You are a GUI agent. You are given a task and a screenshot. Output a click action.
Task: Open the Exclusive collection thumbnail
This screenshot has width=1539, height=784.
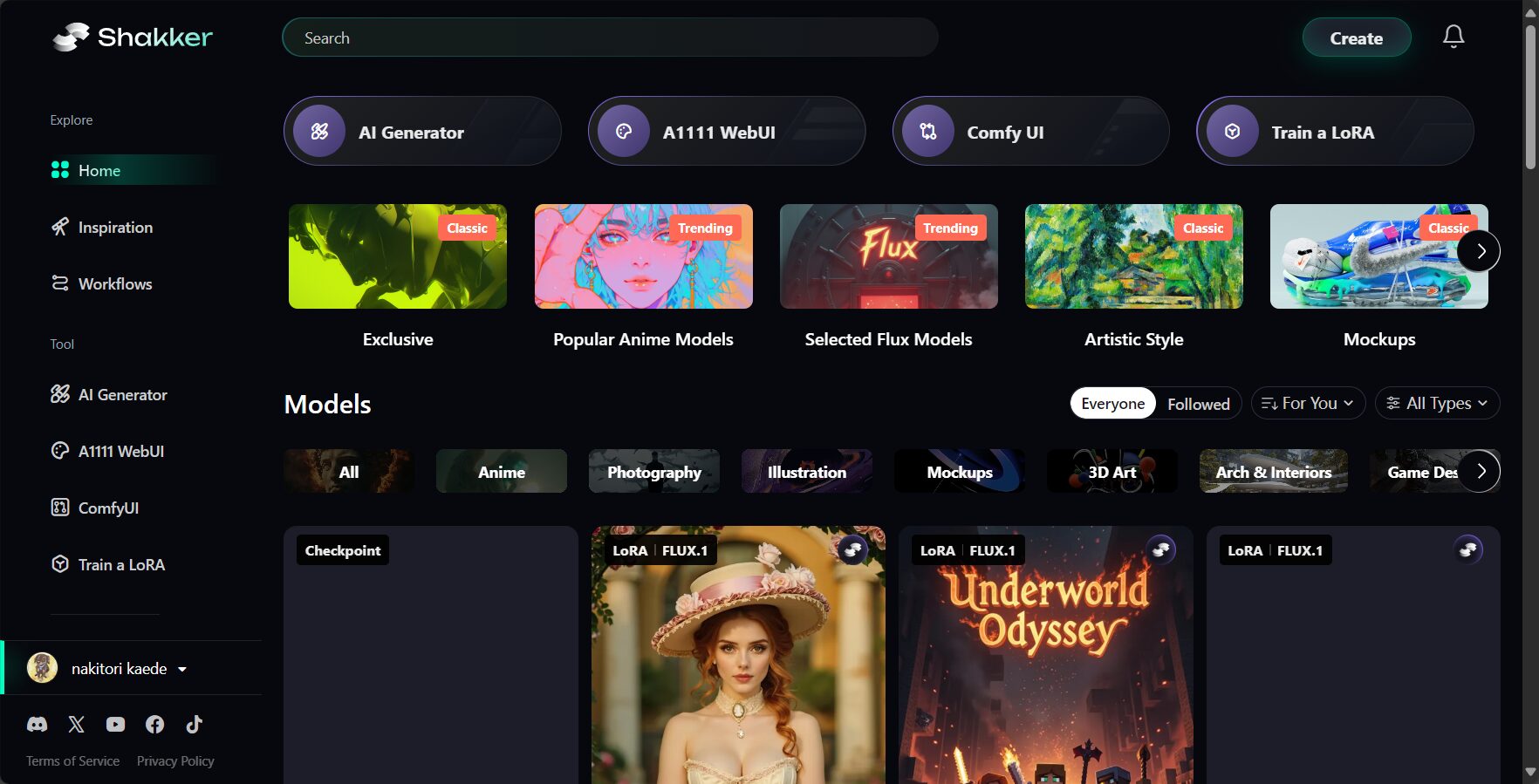[398, 256]
